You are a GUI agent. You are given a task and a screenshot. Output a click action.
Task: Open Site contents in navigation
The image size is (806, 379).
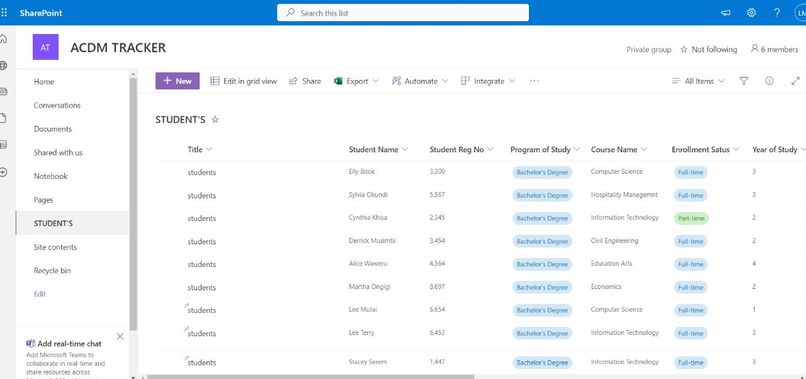(x=55, y=247)
